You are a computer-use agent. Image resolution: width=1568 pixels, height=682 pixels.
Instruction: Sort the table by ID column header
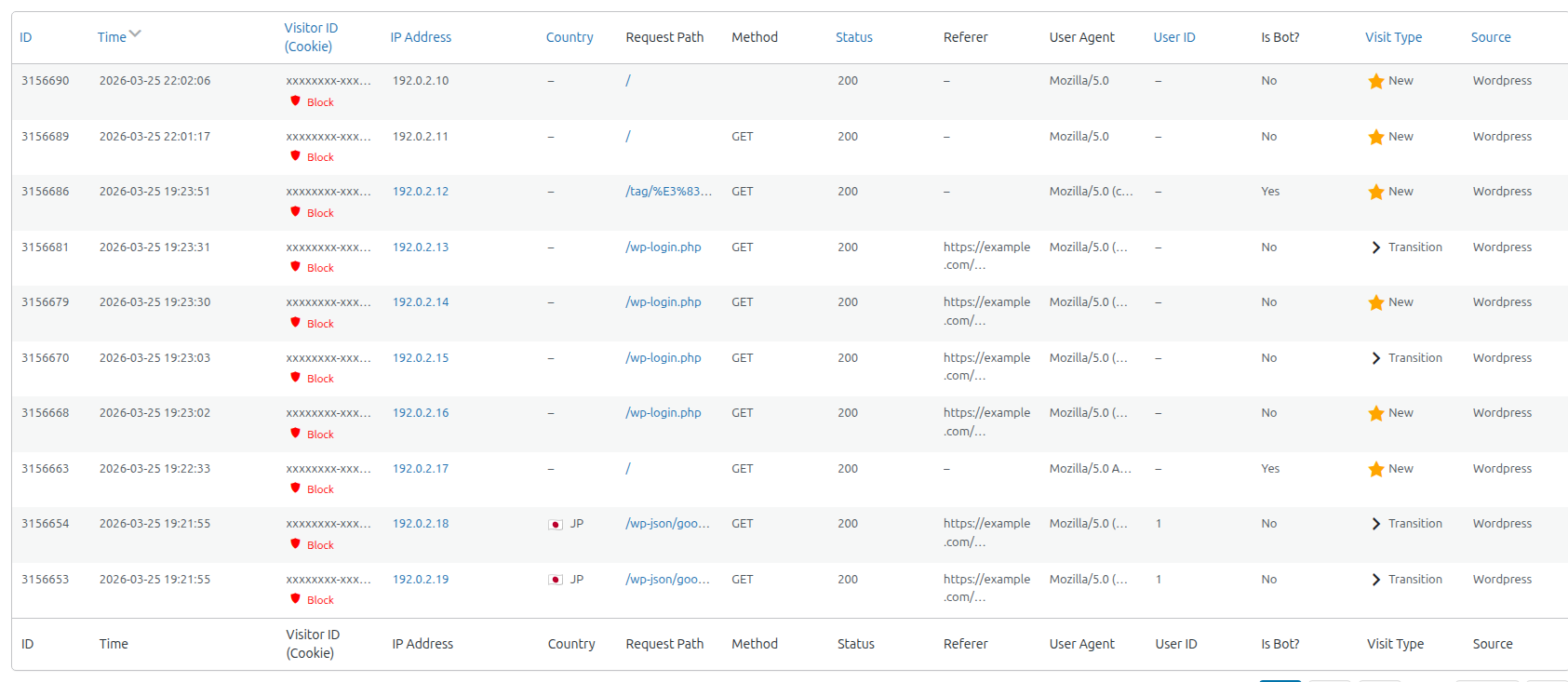point(26,37)
